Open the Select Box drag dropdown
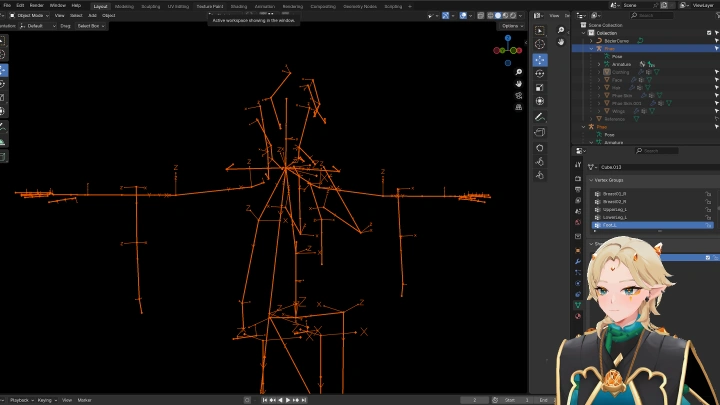The width and height of the screenshot is (720, 405). point(90,26)
